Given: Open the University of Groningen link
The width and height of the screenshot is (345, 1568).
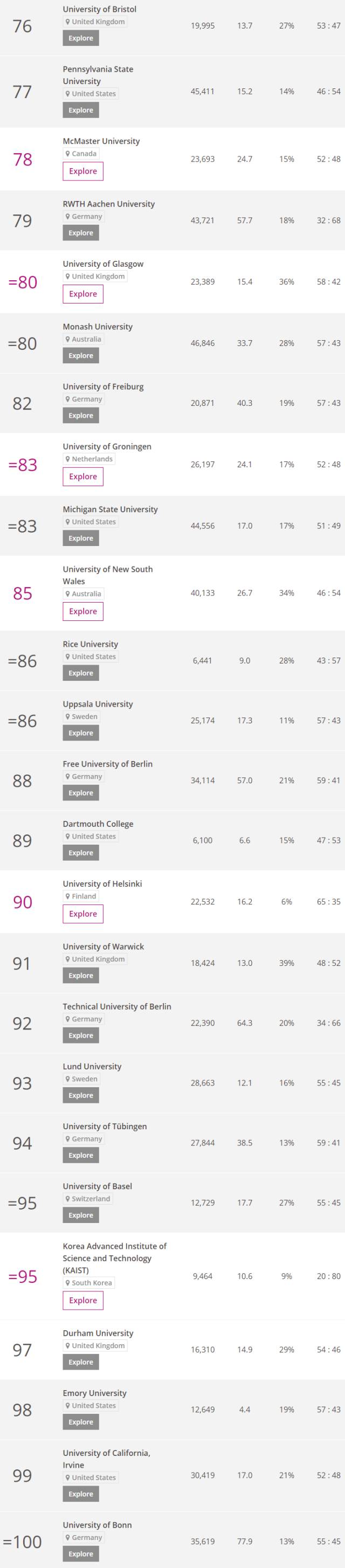Looking at the screenshot, I should pyautogui.click(x=107, y=446).
